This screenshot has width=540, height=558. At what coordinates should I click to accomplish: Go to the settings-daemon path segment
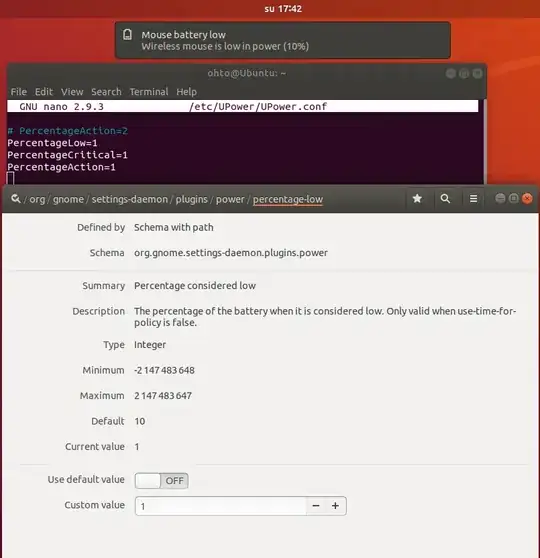tap(130, 199)
